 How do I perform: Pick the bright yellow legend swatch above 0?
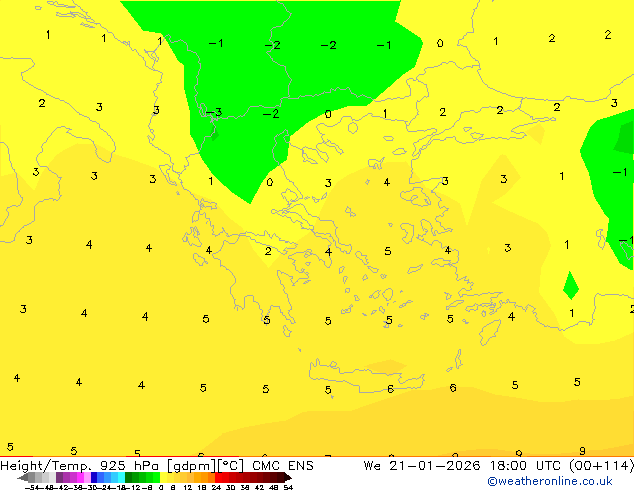coord(164,477)
